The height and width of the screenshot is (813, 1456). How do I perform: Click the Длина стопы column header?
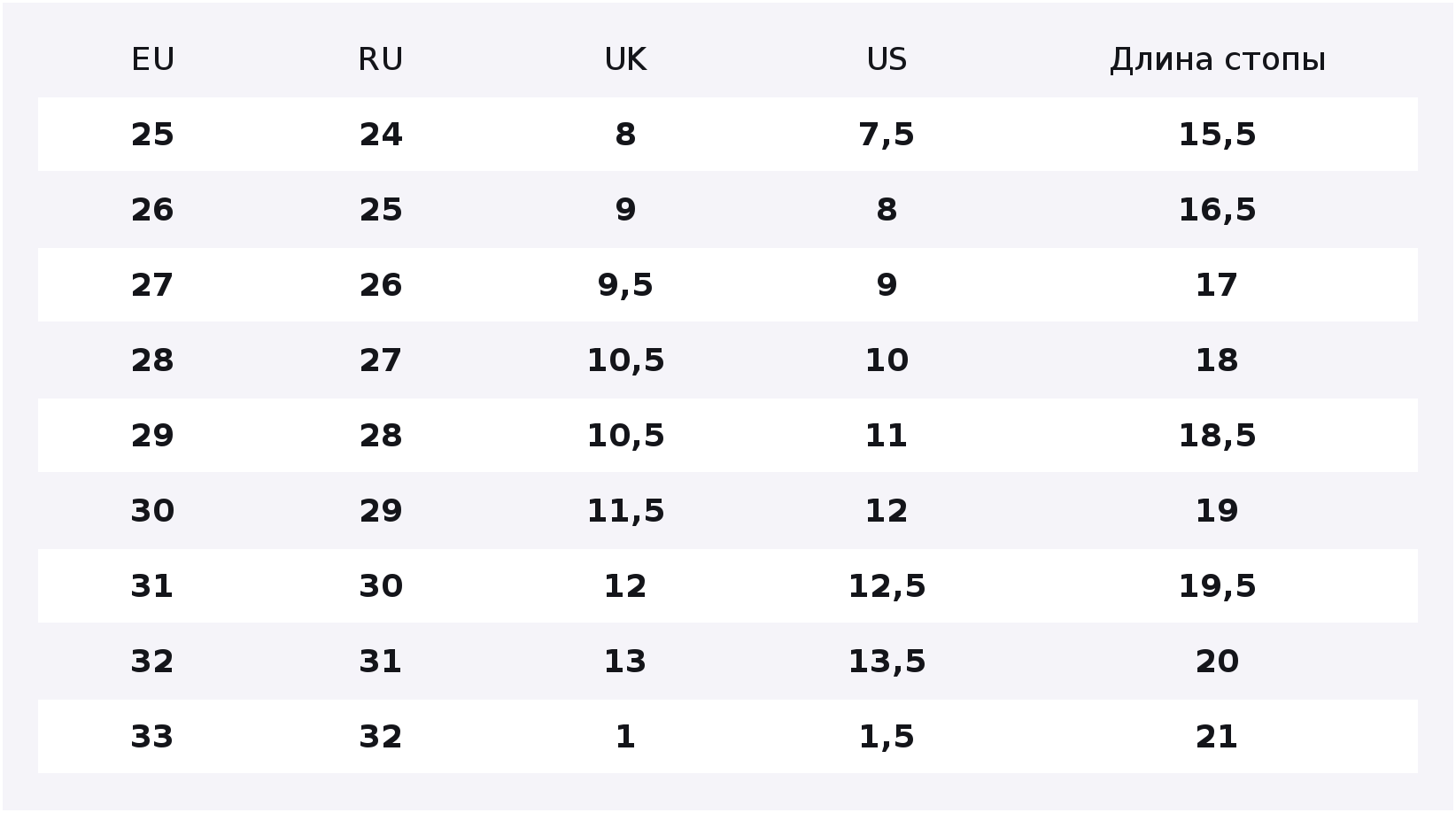pyautogui.click(x=1218, y=59)
